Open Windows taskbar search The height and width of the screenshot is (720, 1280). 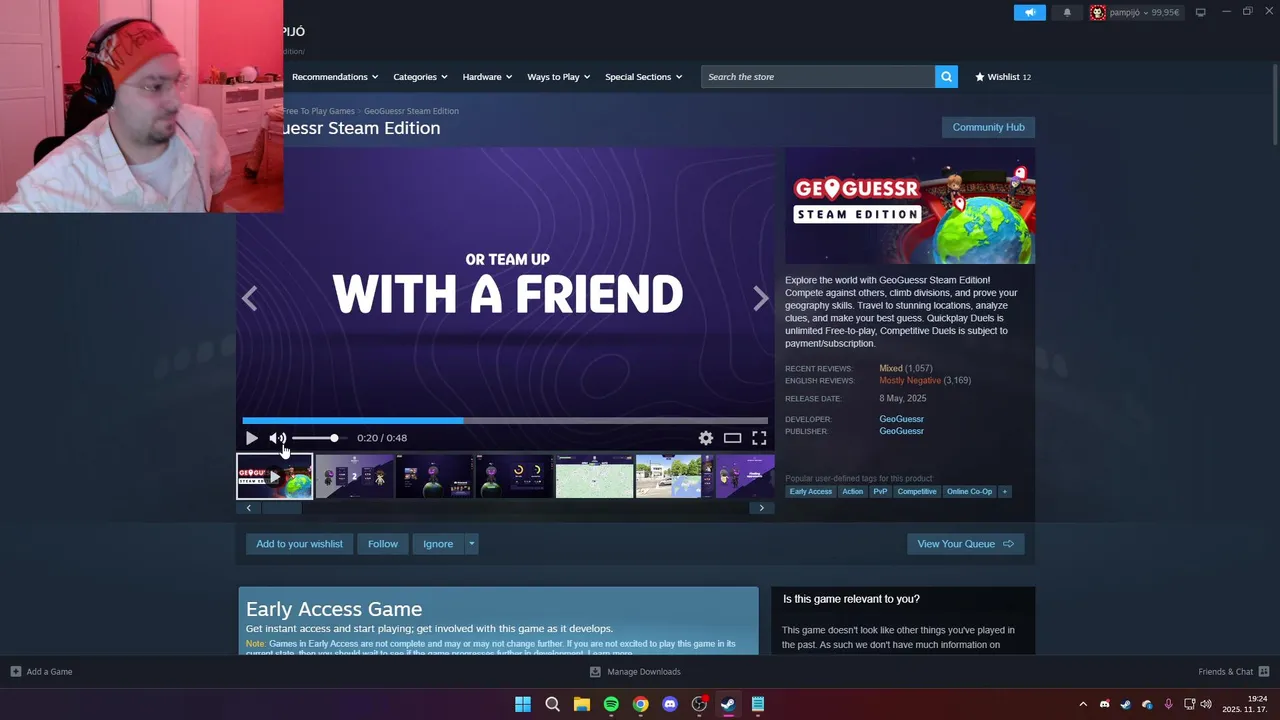[x=552, y=704]
